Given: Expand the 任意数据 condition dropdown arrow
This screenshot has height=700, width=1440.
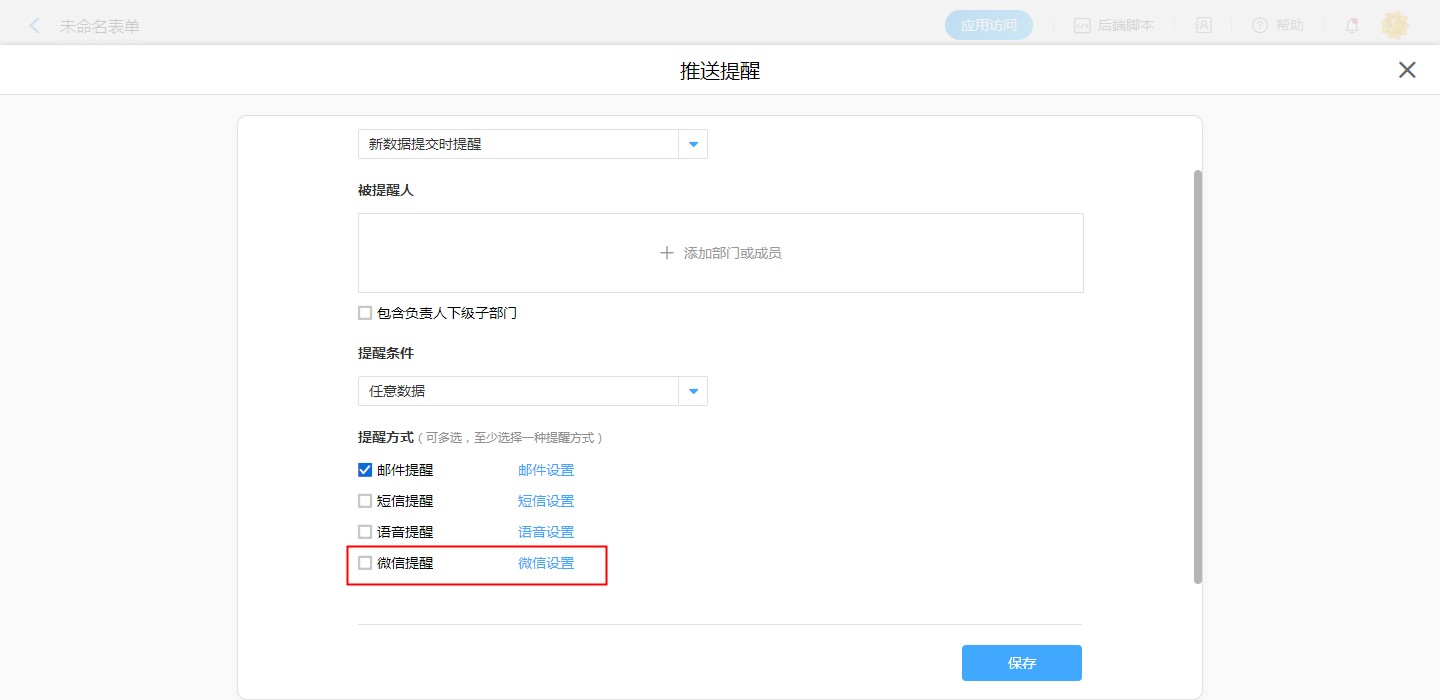Looking at the screenshot, I should click(x=693, y=391).
